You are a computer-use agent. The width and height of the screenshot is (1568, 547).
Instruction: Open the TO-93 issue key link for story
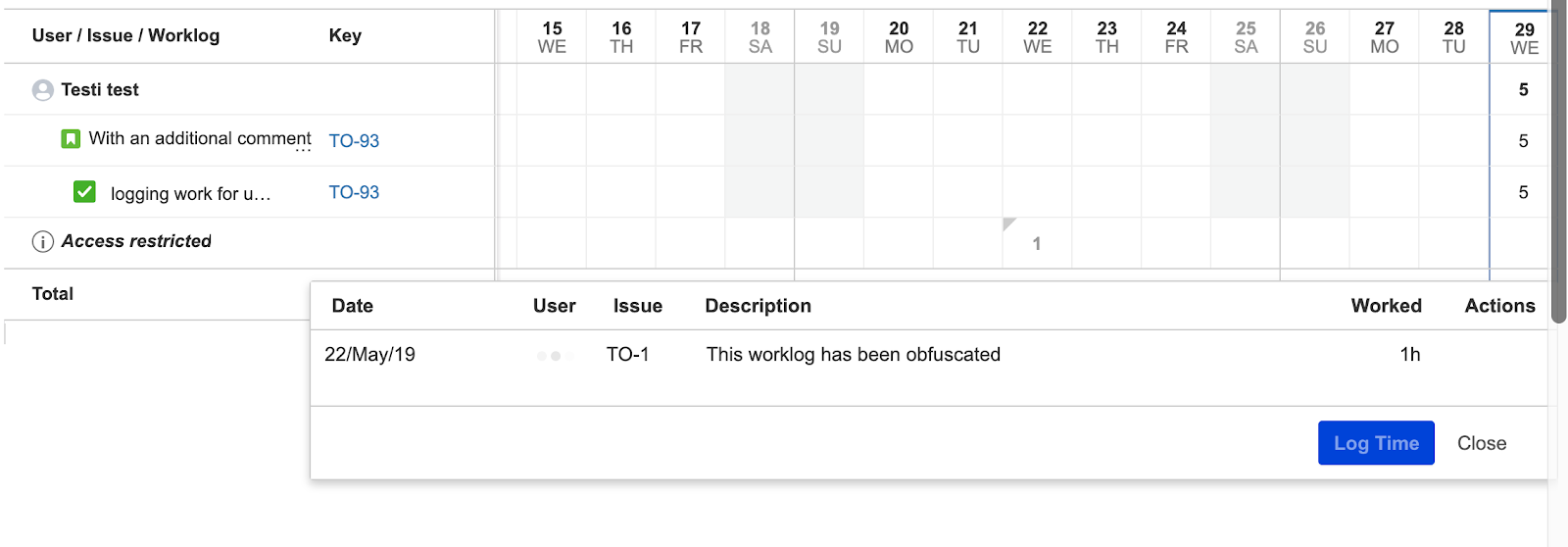tap(354, 141)
